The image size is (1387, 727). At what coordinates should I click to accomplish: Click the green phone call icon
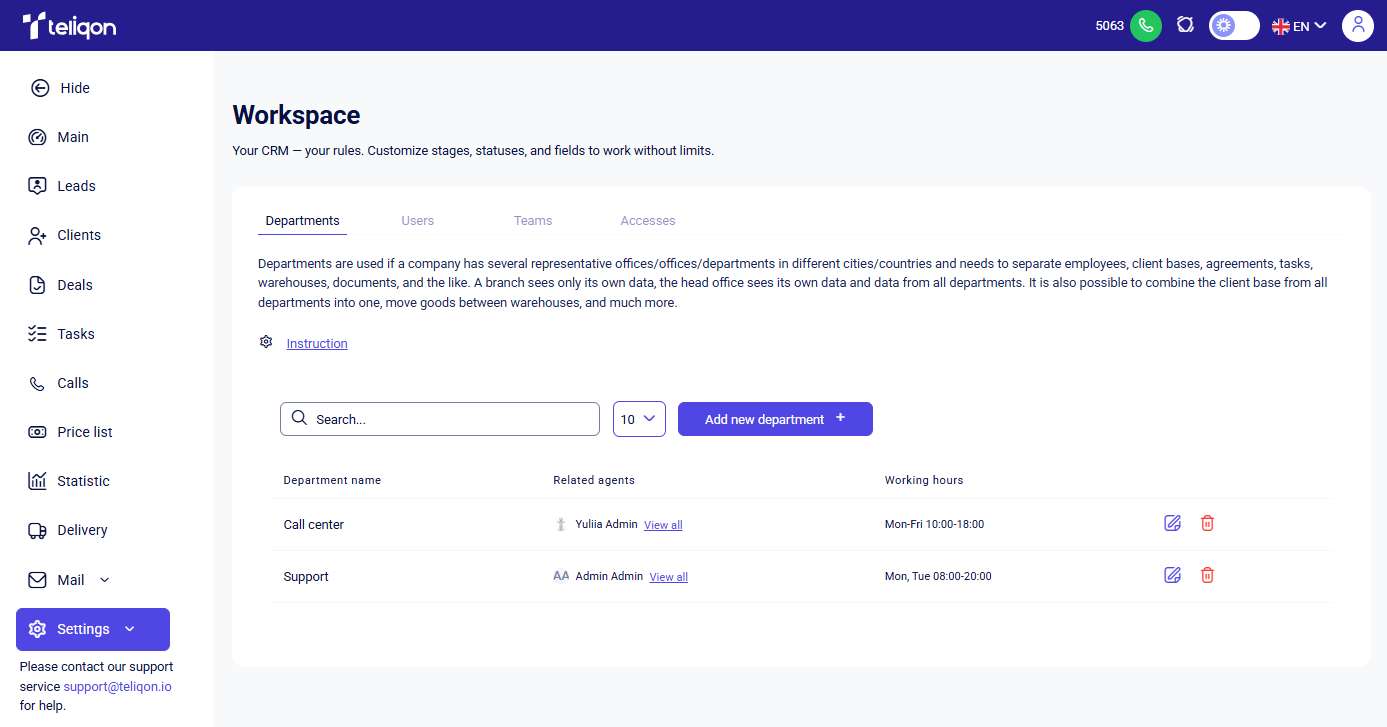click(1145, 26)
